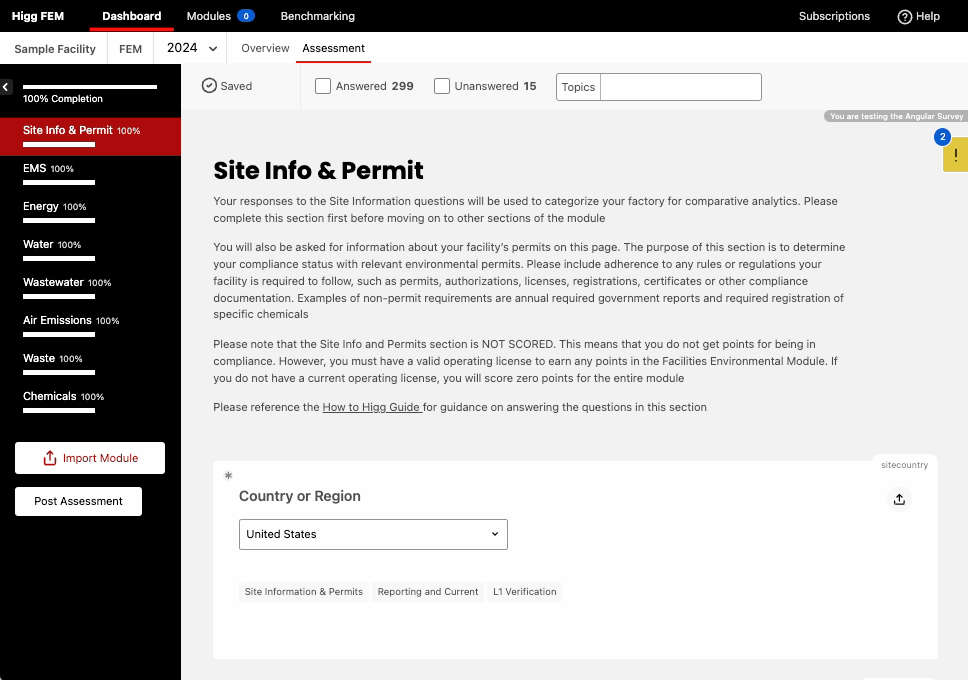Expand the Country or Region dropdown
The height and width of the screenshot is (680, 968).
pos(373,534)
